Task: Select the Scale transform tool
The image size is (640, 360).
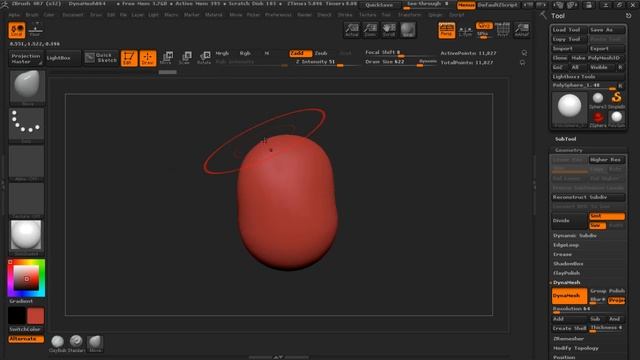Action: click(185, 58)
